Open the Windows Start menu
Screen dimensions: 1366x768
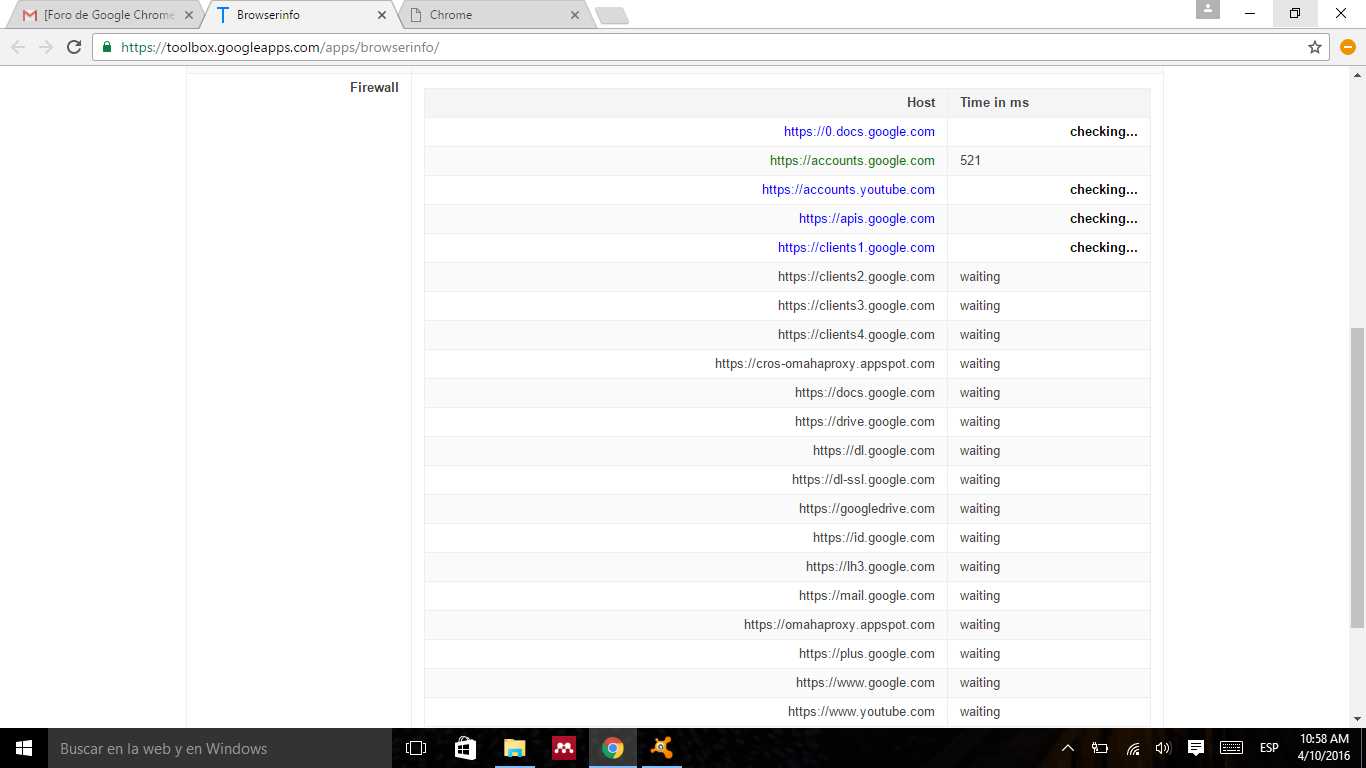click(24, 748)
